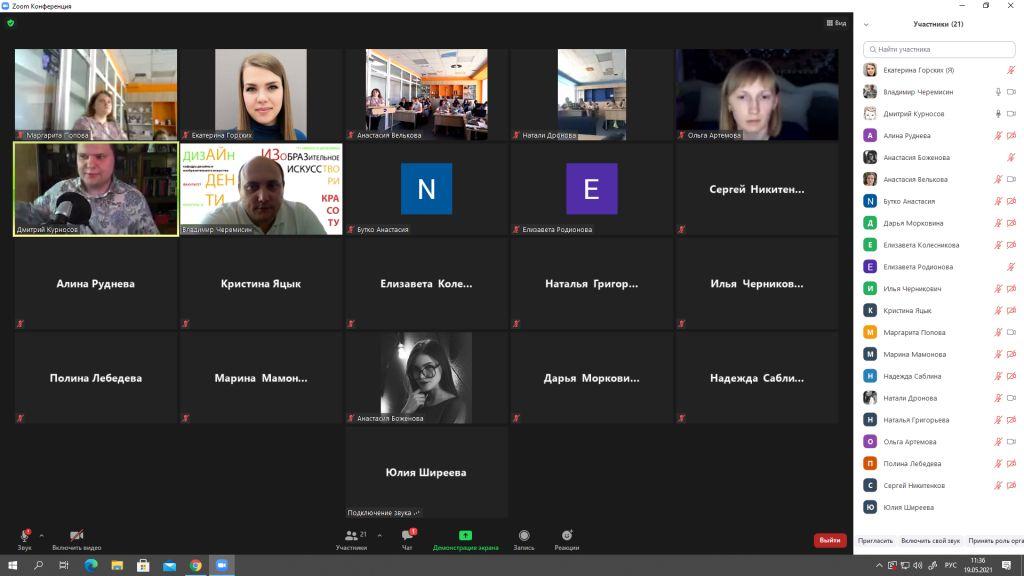Click the Пригласить invite button
The image size is (1024, 576).
[x=875, y=541]
